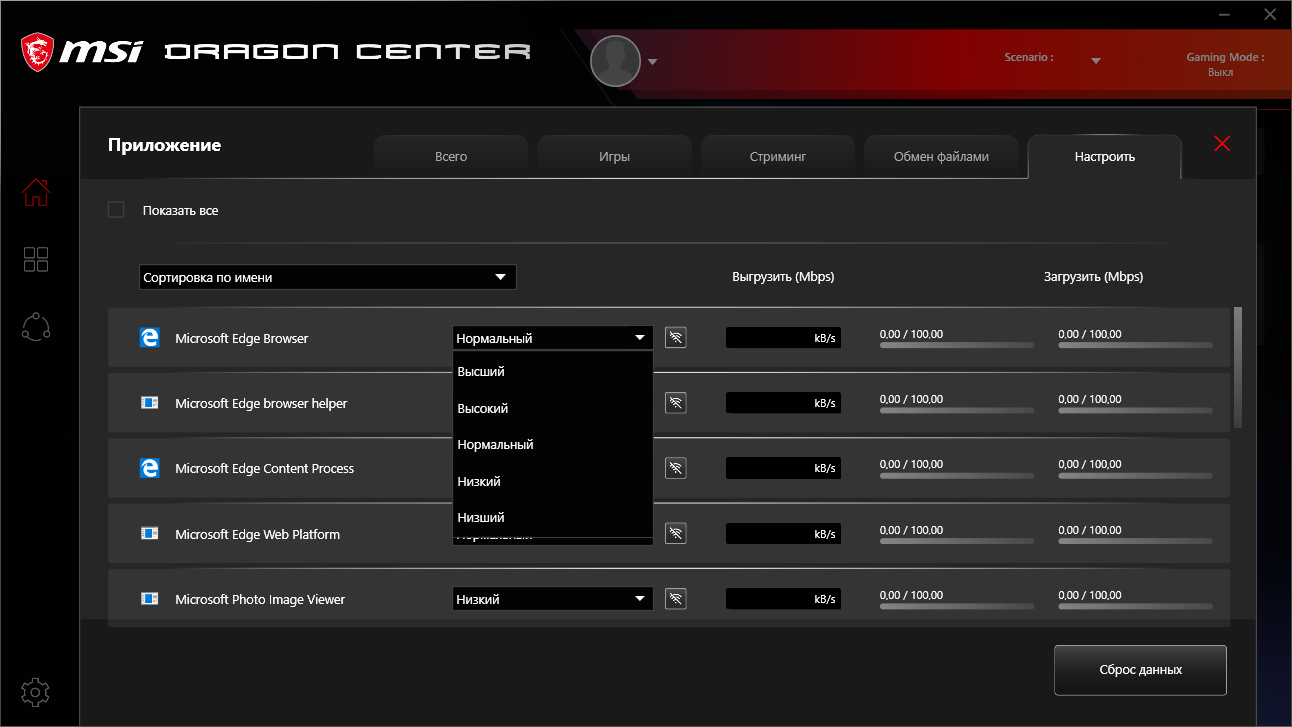Focus the kB/s field for Microsoft Edge Browser
The height and width of the screenshot is (727, 1292).
click(x=783, y=338)
